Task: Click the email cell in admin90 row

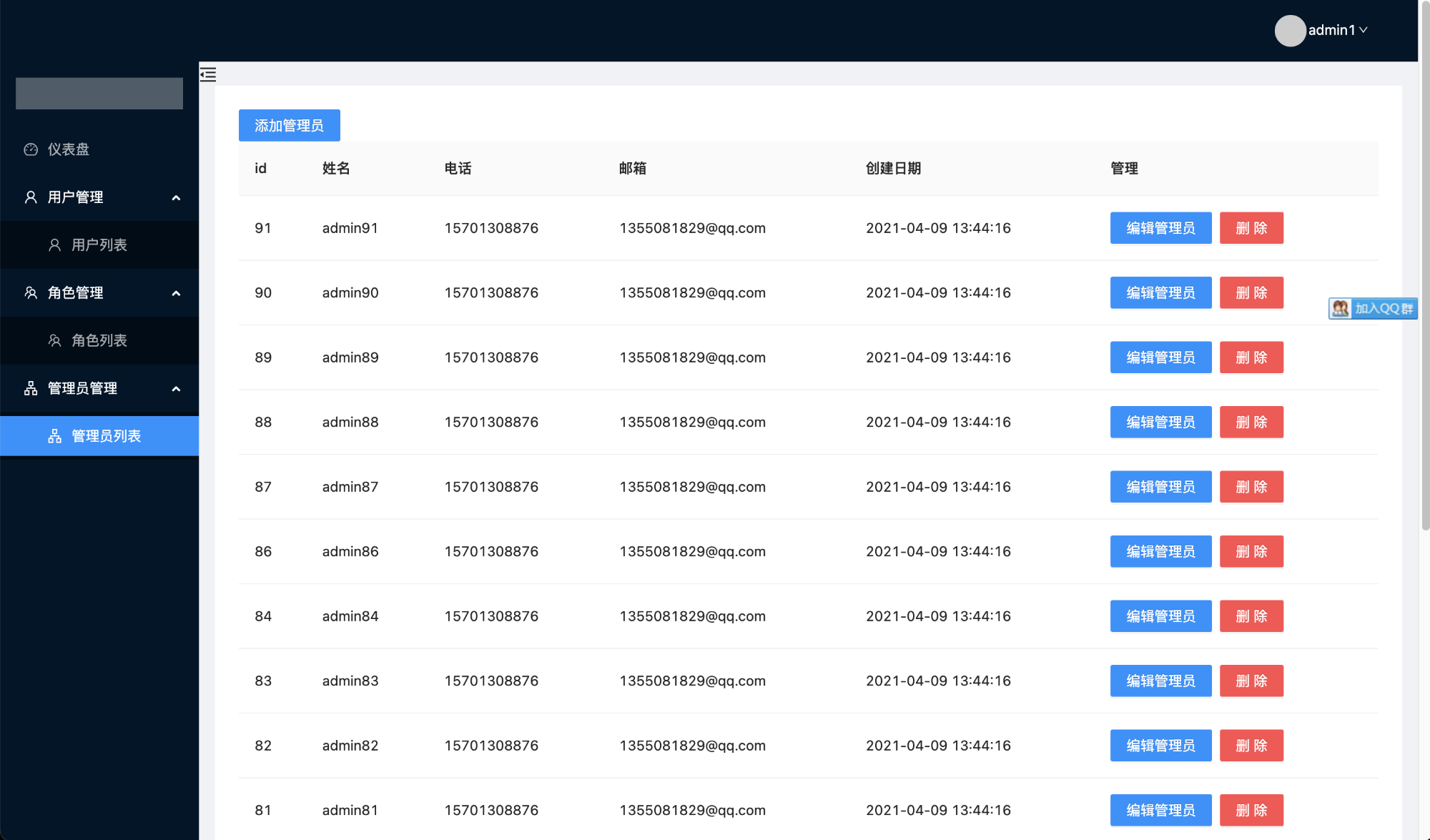Action: pos(692,292)
